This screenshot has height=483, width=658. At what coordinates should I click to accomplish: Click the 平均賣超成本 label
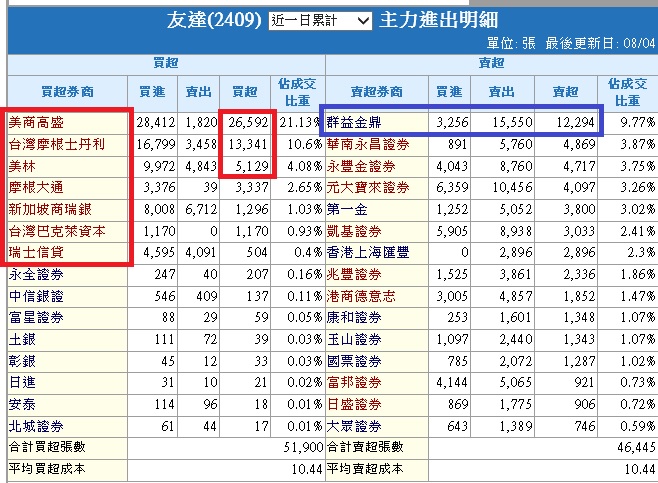pyautogui.click(x=365, y=469)
